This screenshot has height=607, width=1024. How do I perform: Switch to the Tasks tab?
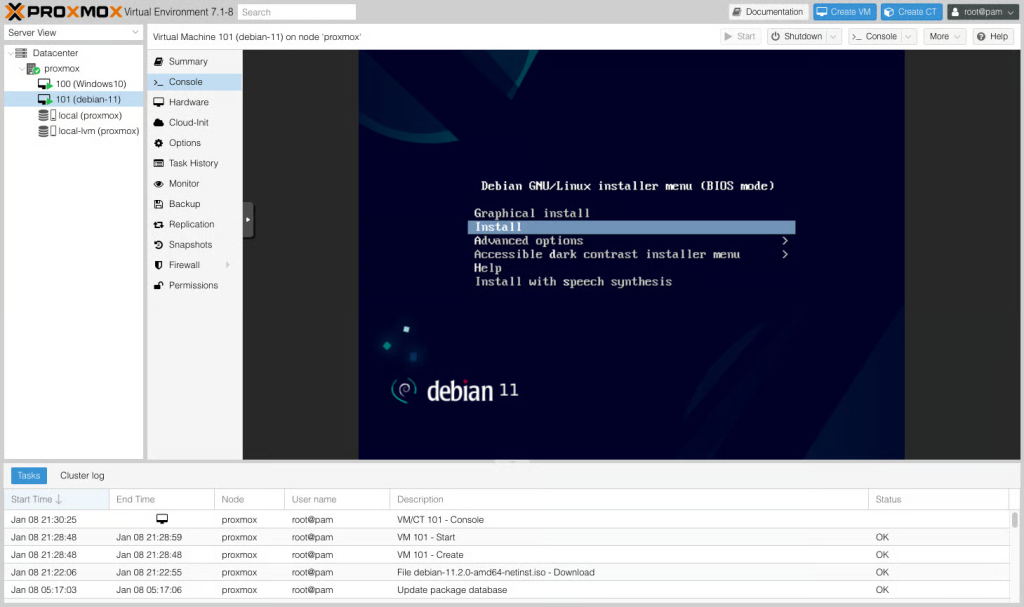point(29,476)
